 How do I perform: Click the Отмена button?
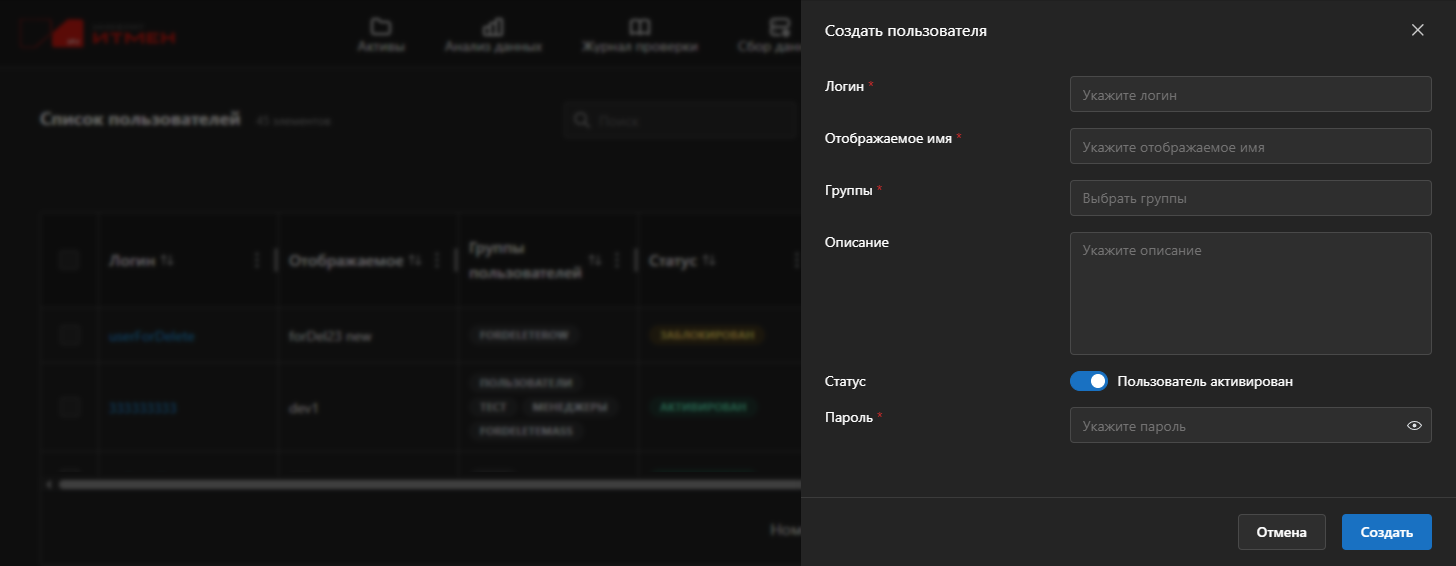coord(1282,532)
